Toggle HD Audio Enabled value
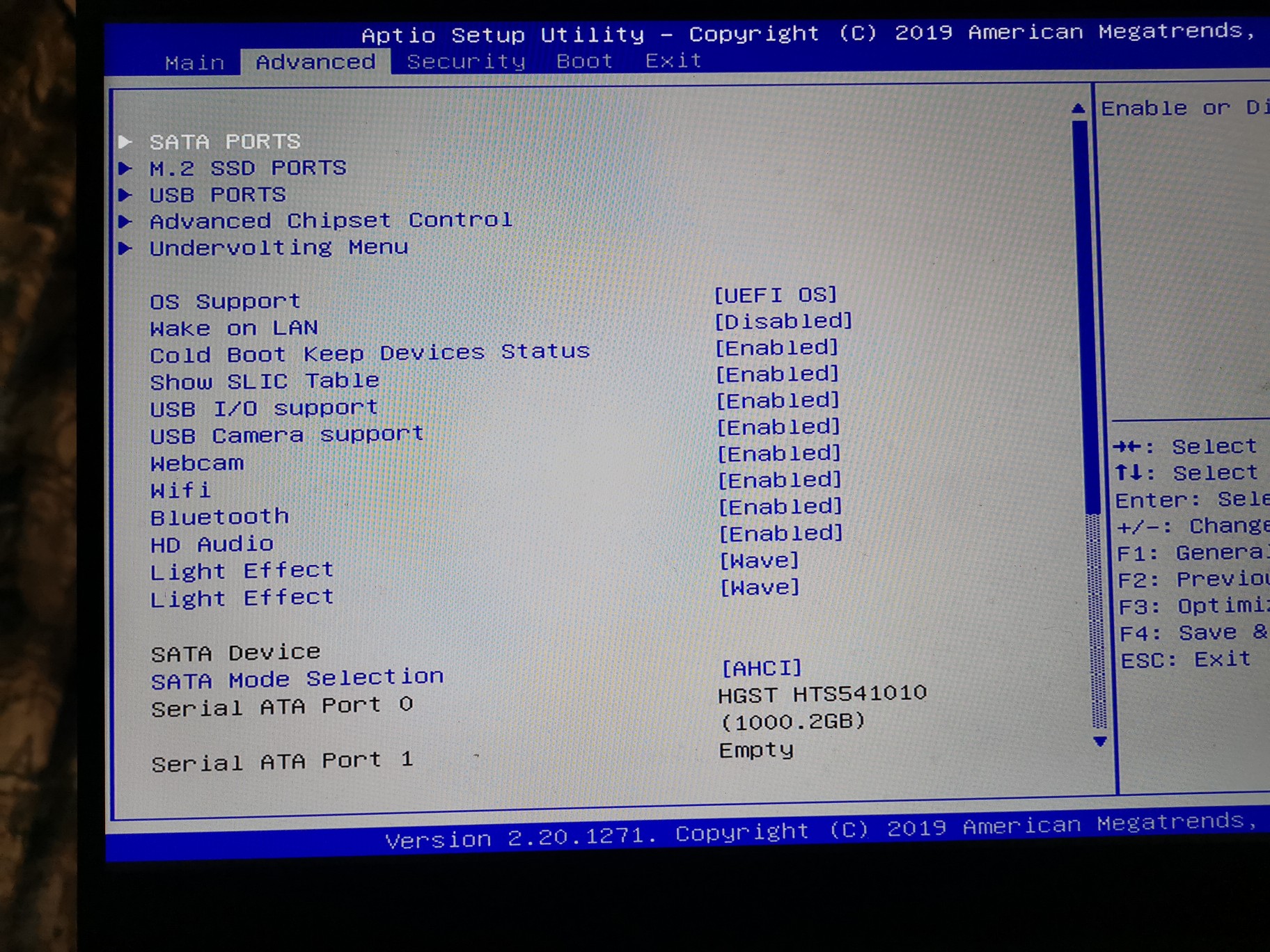Image resolution: width=1270 pixels, height=952 pixels. [x=782, y=534]
